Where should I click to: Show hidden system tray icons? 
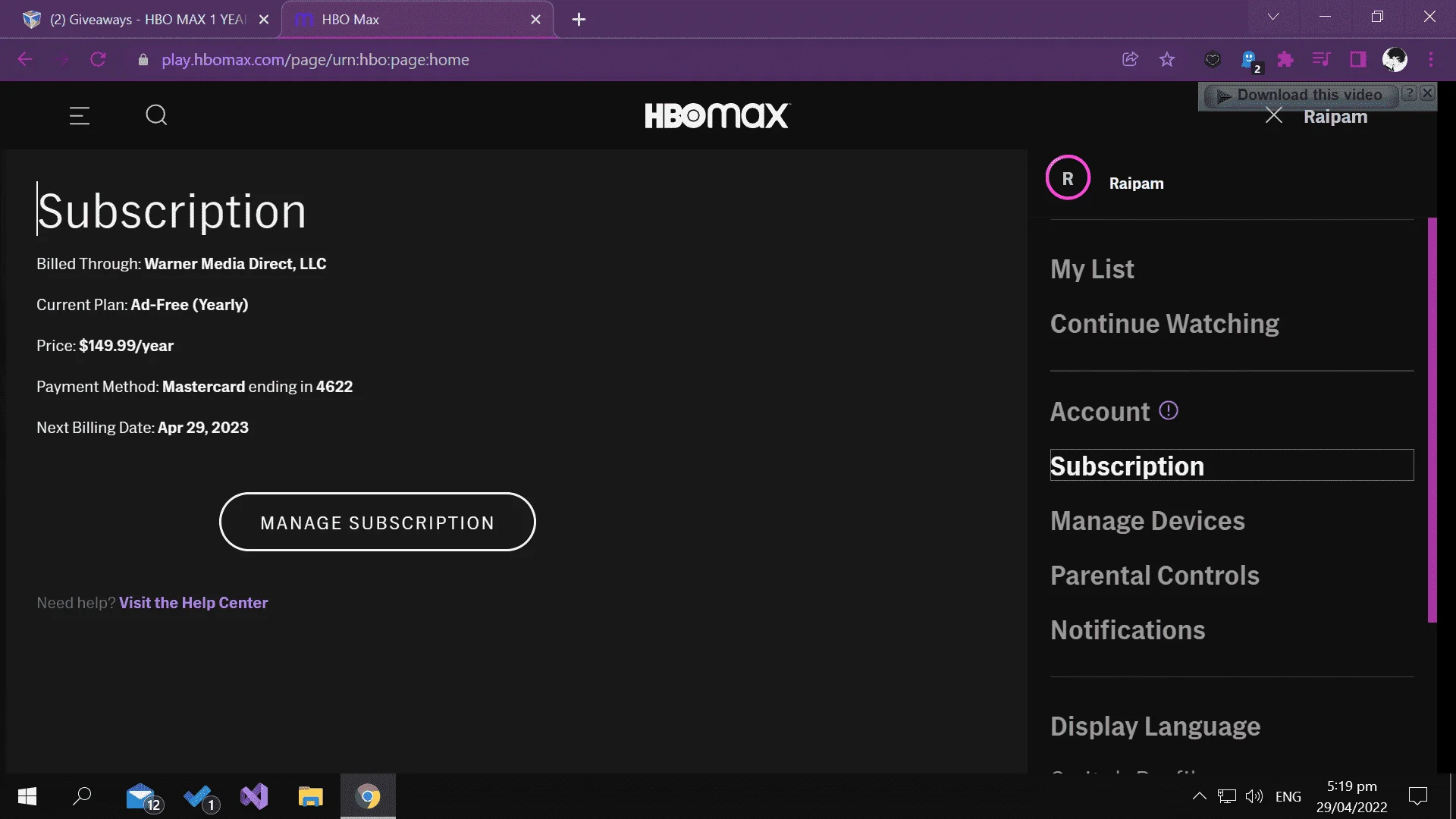(x=1199, y=796)
